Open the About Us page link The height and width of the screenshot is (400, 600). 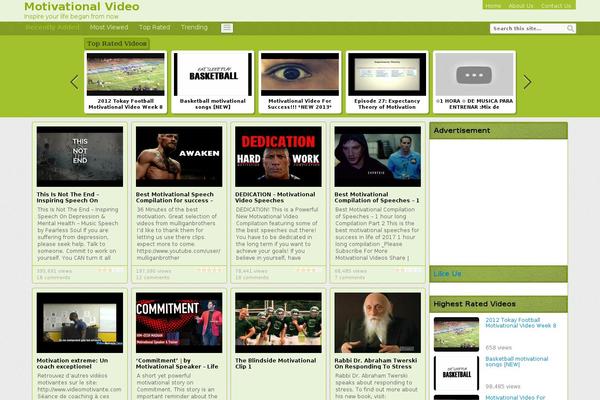coord(521,6)
